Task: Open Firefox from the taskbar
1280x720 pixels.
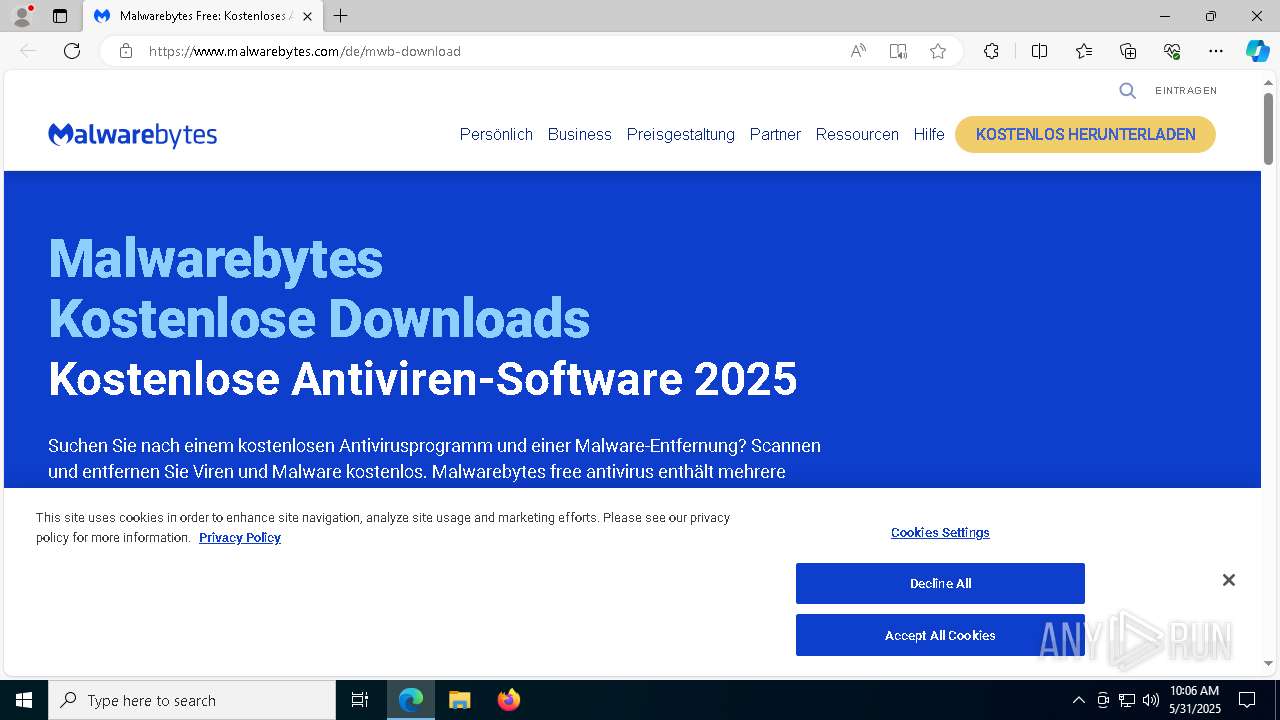Action: 508,700
